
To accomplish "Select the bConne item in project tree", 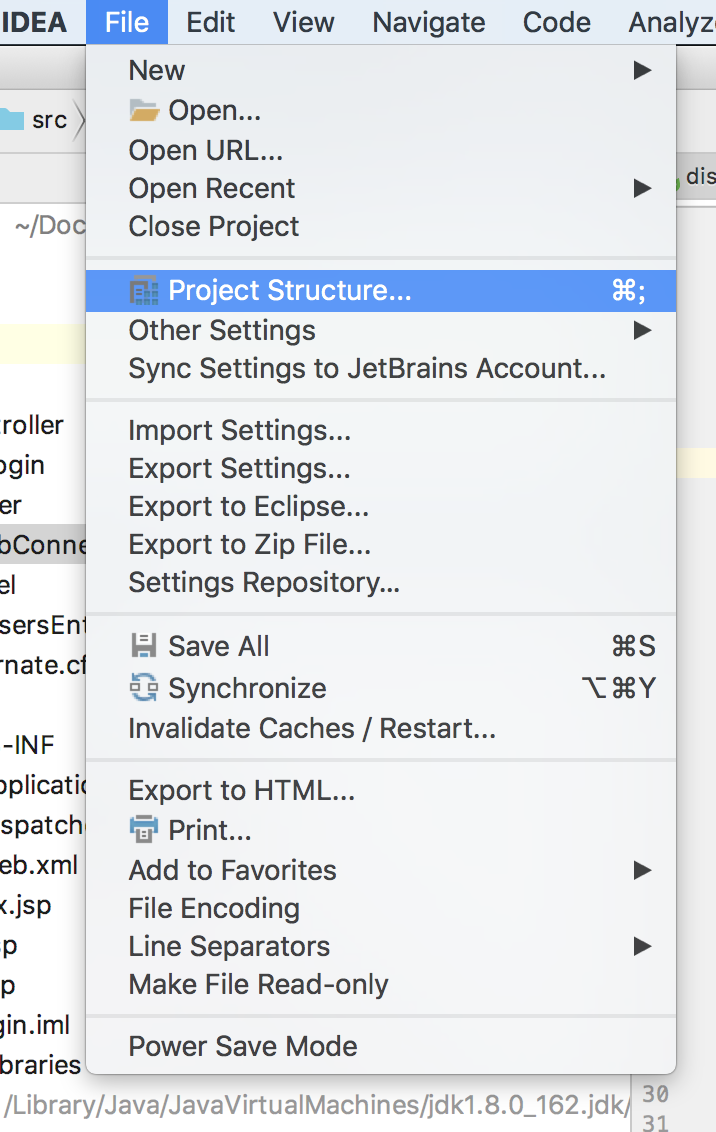I will coord(43,544).
